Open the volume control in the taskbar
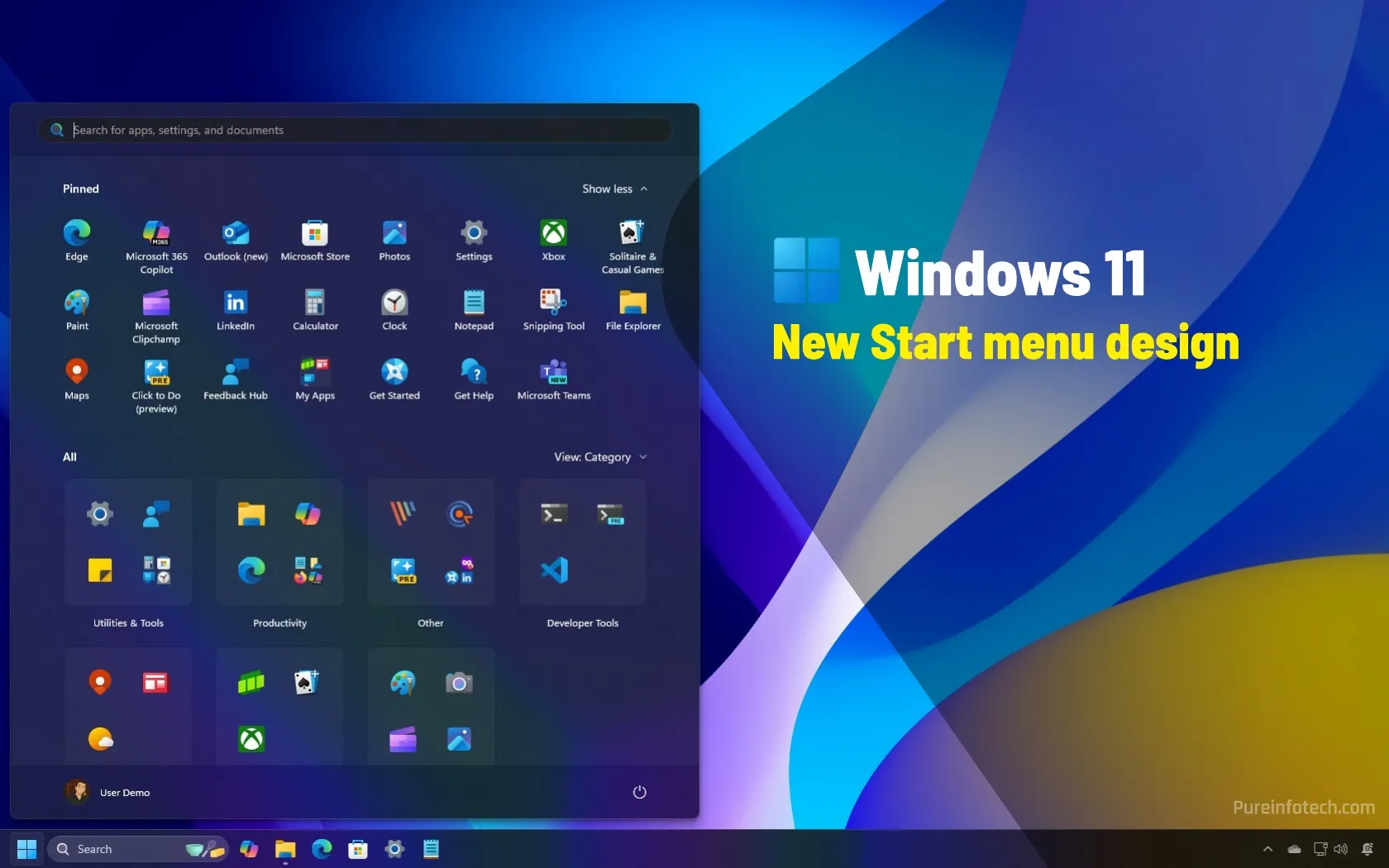Viewport: 1389px width, 868px height. (x=1339, y=849)
